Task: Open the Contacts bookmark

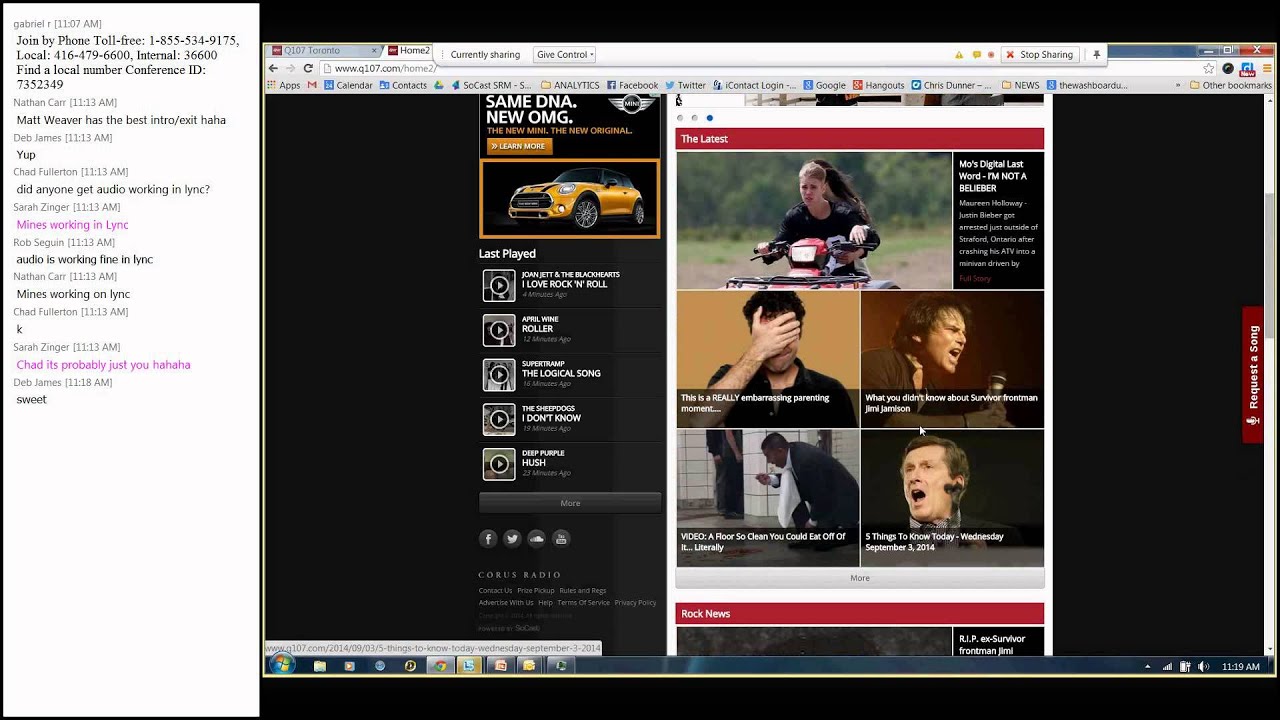Action: (x=402, y=85)
